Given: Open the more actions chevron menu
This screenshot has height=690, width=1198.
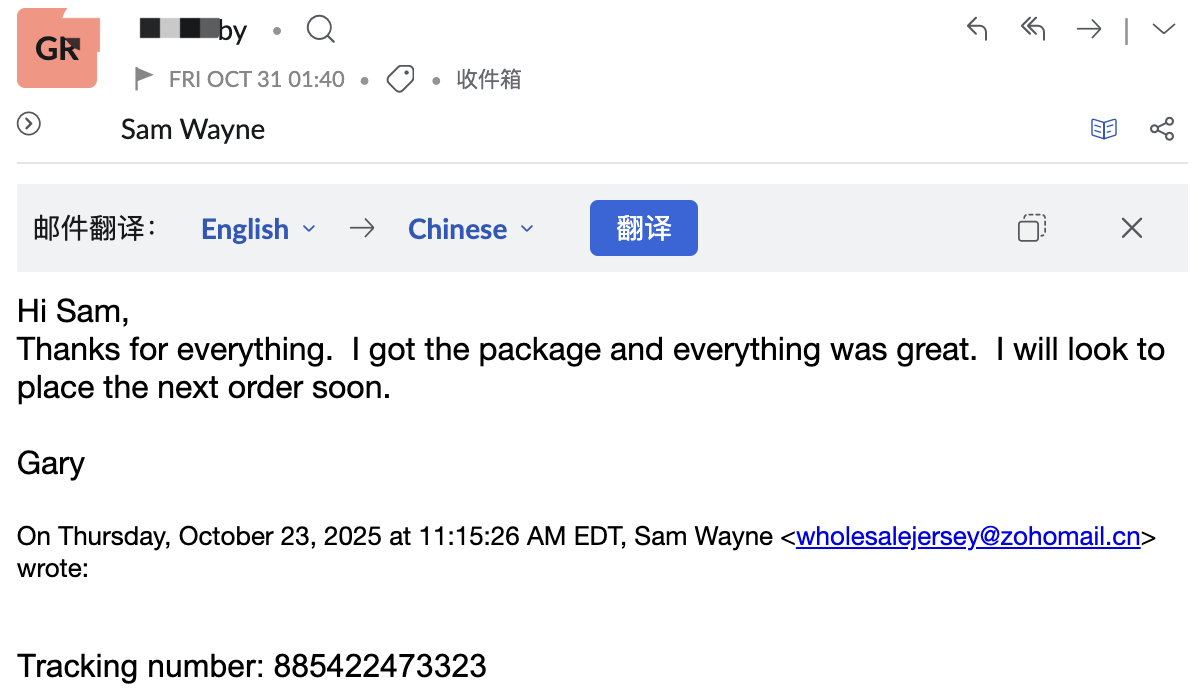Looking at the screenshot, I should pyautogui.click(x=1163, y=30).
